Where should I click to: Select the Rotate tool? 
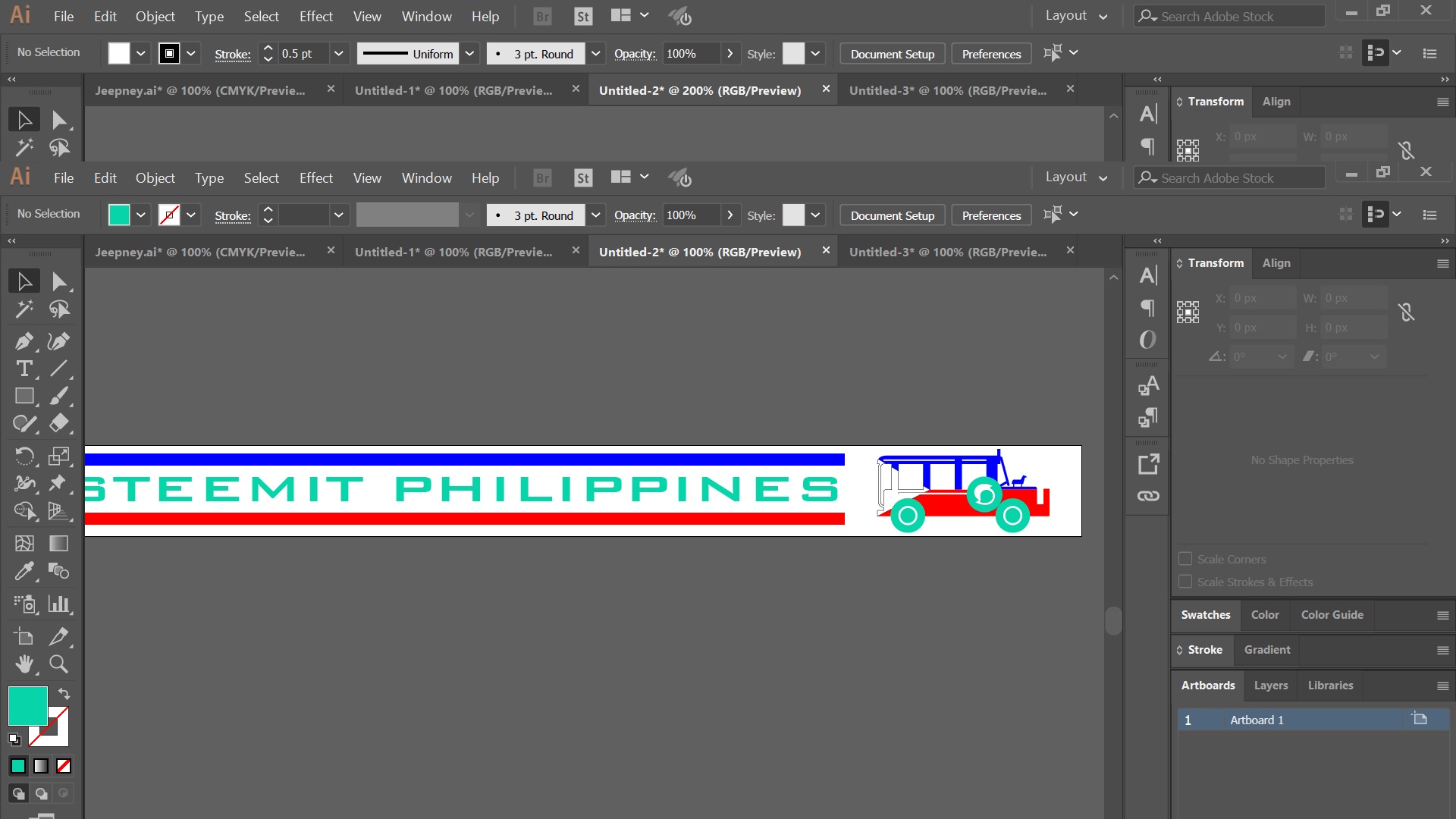click(x=24, y=456)
